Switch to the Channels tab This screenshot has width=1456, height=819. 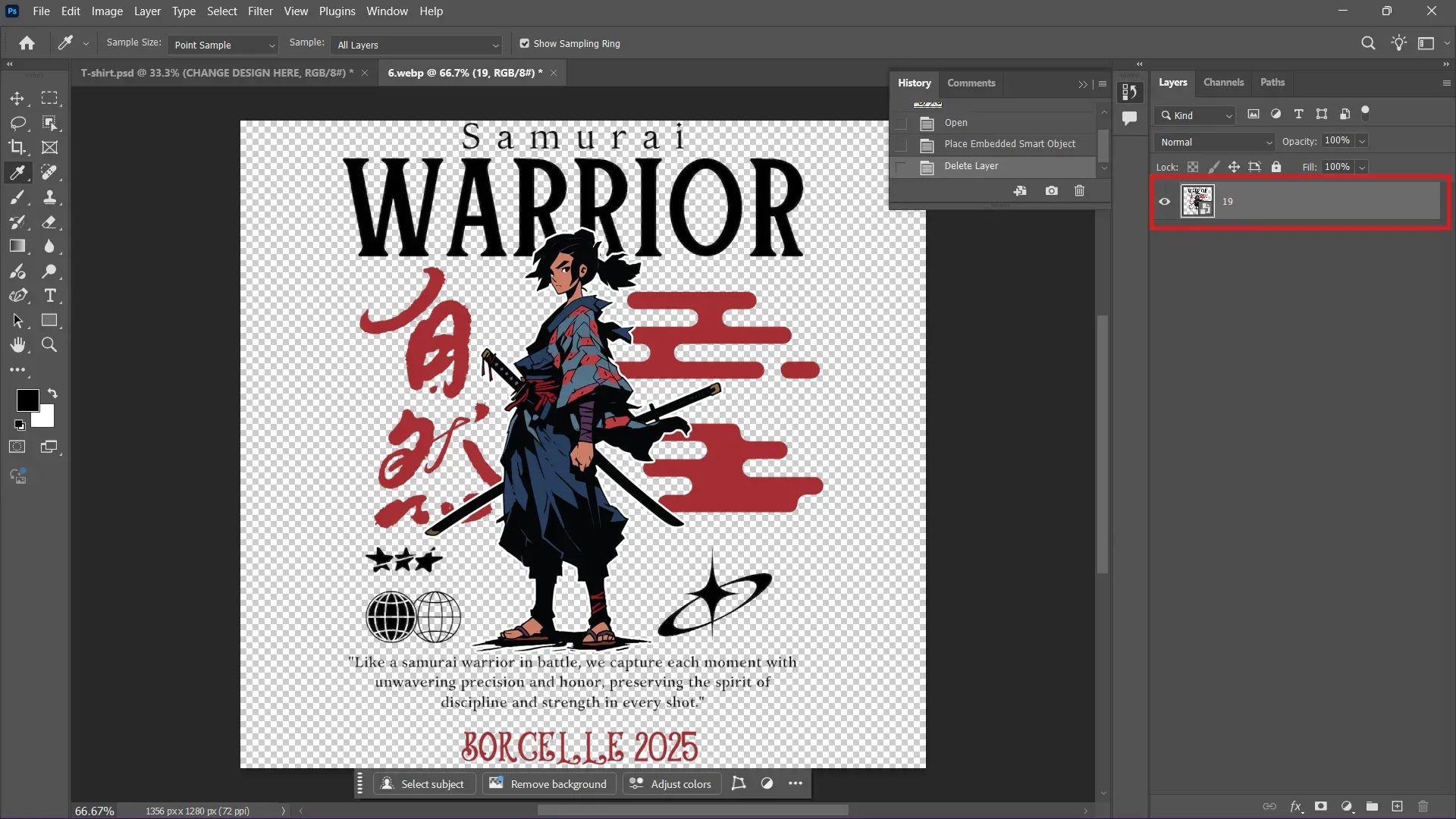click(x=1224, y=83)
